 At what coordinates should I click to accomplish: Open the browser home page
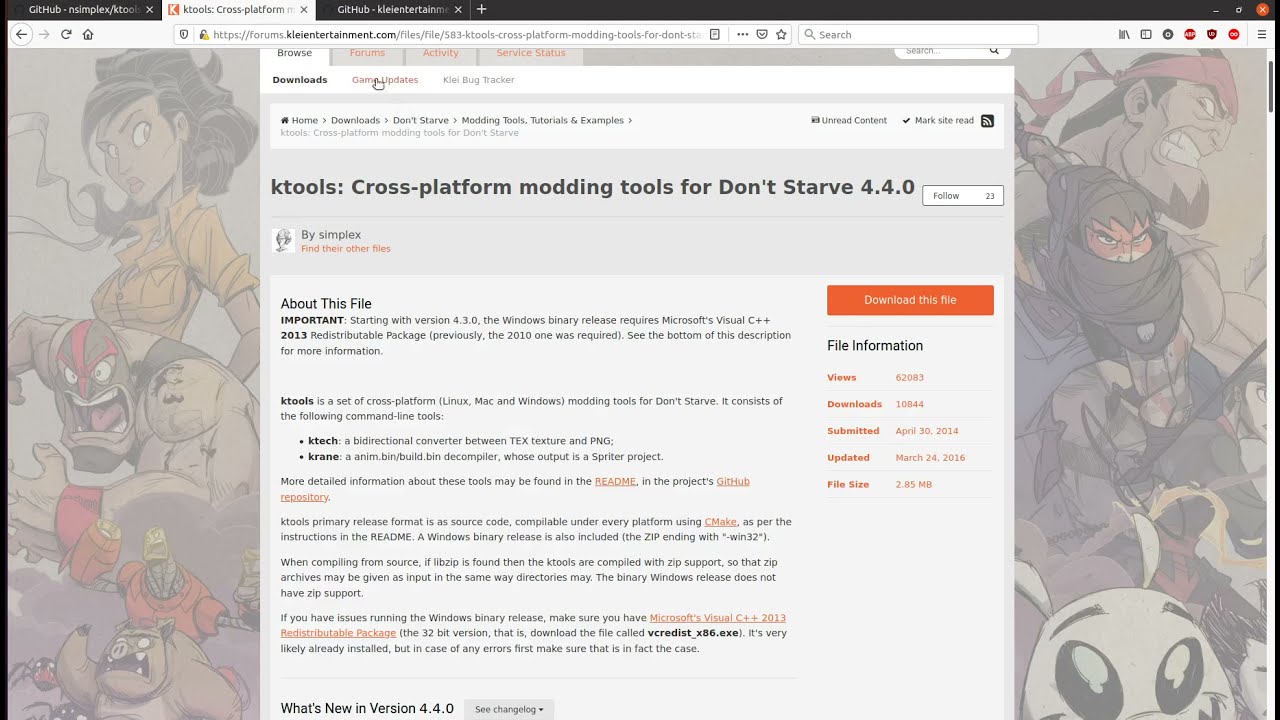click(88, 34)
